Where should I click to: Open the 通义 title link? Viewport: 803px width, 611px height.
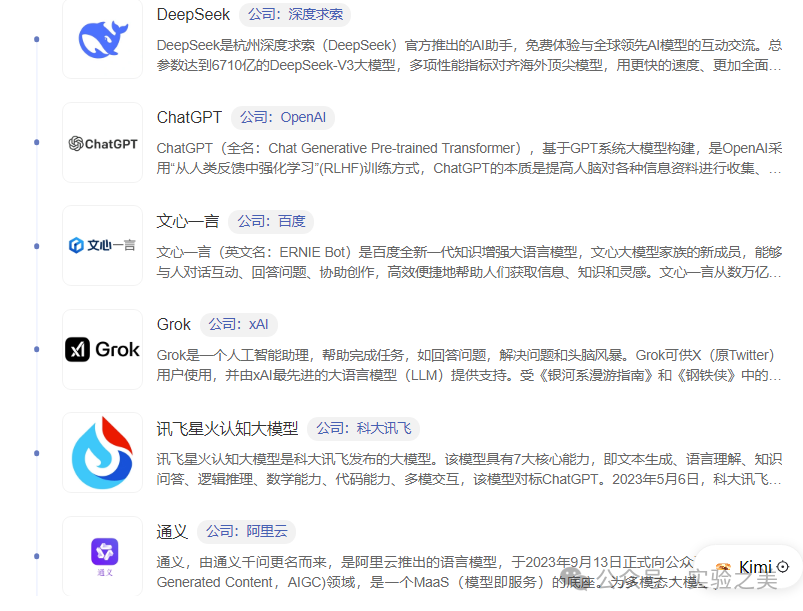click(172, 532)
